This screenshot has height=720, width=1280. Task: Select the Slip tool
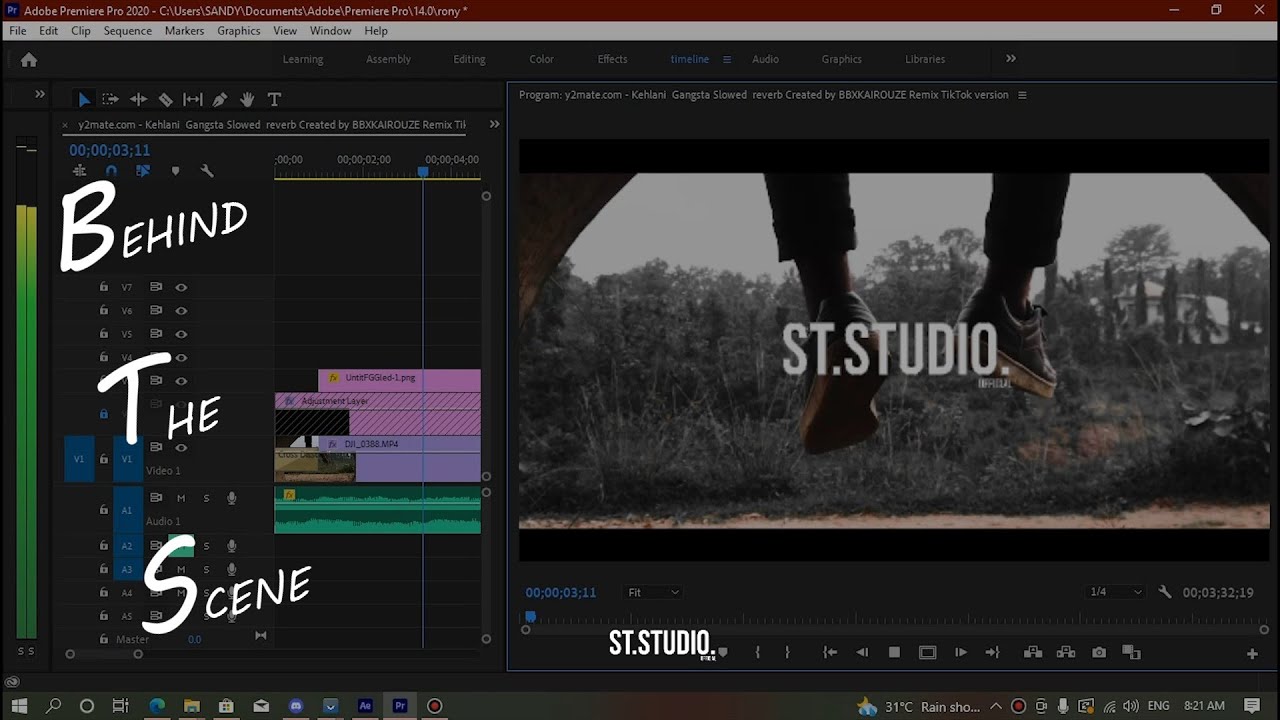coord(193,99)
